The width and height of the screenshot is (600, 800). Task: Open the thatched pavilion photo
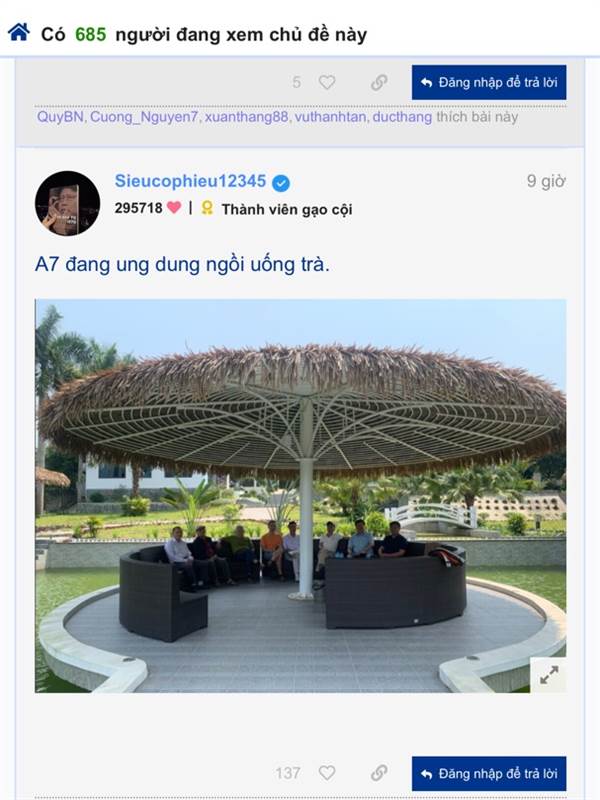tap(300, 496)
